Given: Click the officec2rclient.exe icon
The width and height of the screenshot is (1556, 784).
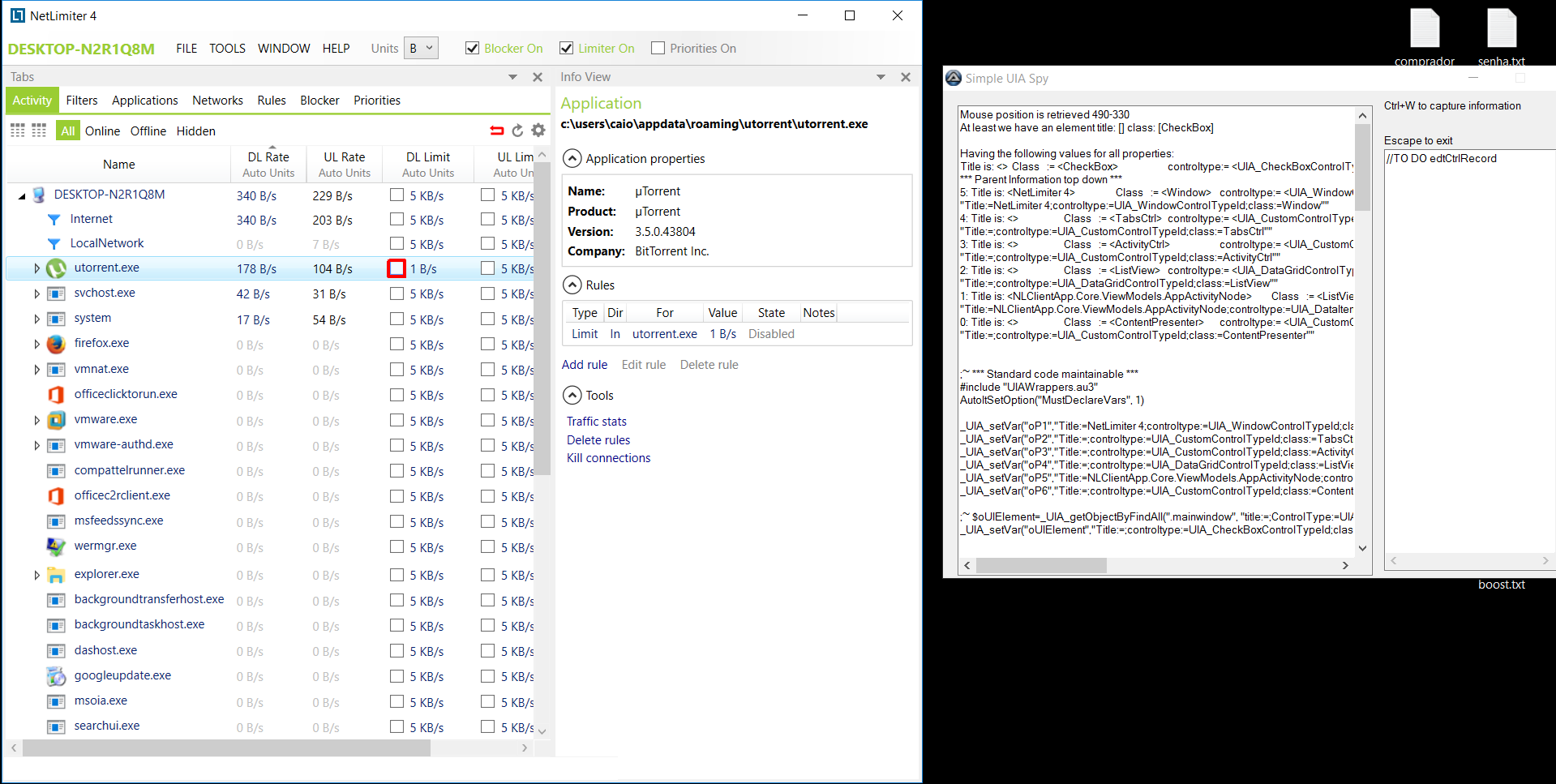Looking at the screenshot, I should click(x=56, y=496).
